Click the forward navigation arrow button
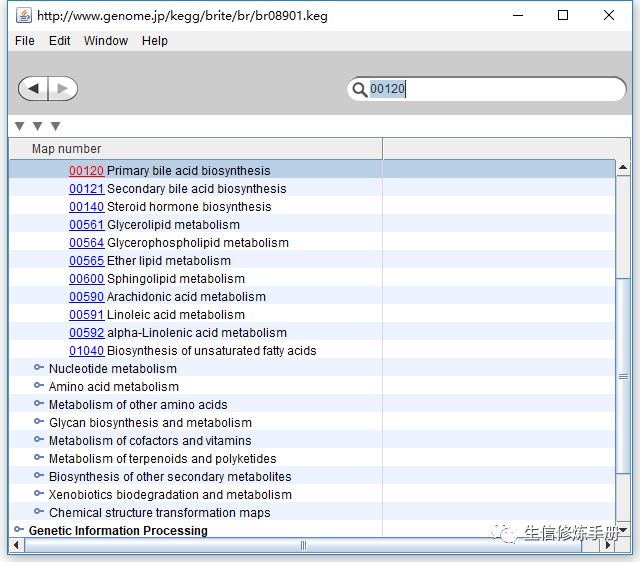The image size is (640, 562). coord(63,89)
